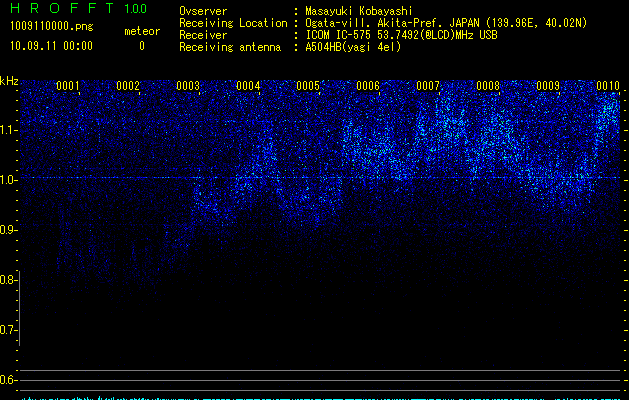The image size is (629, 400).
Task: Click time marker 0009
Action: click(x=548, y=86)
